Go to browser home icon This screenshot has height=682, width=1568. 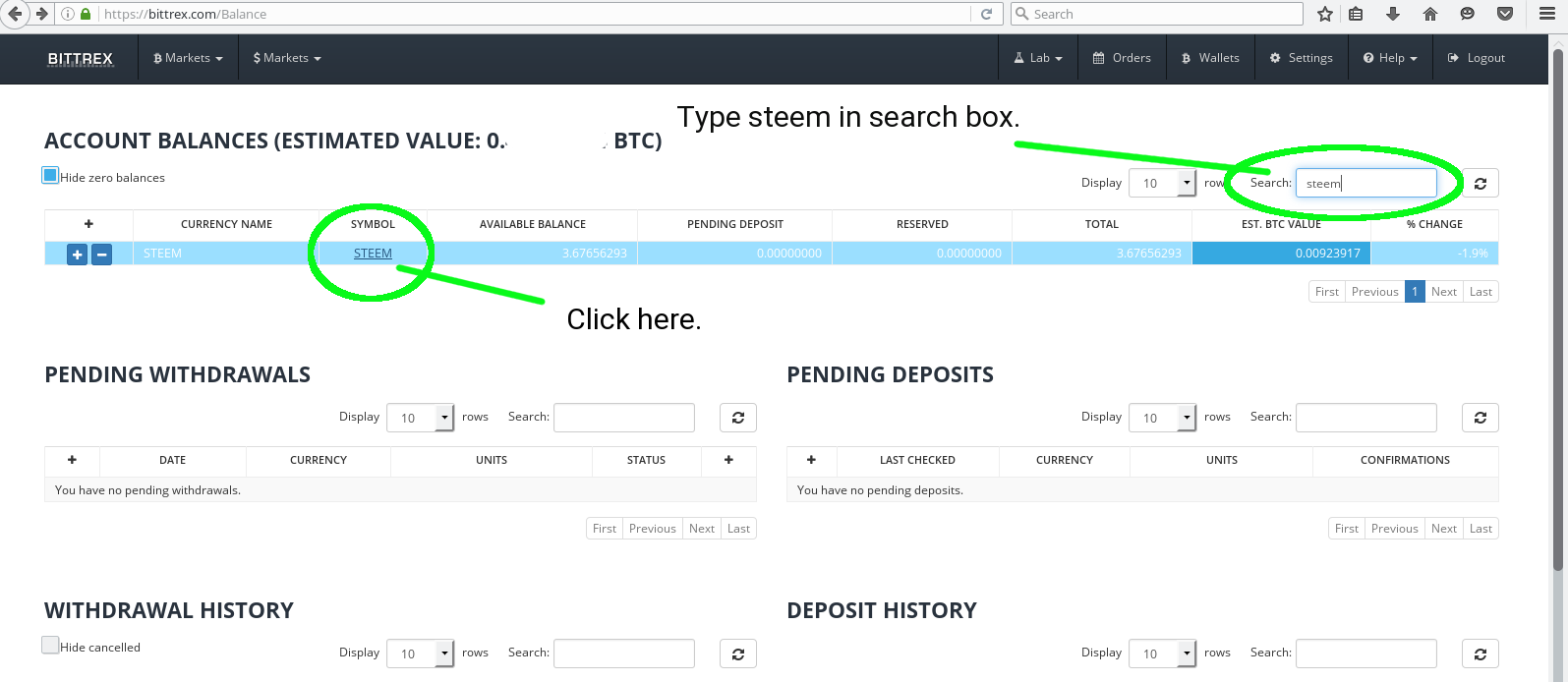1430,14
